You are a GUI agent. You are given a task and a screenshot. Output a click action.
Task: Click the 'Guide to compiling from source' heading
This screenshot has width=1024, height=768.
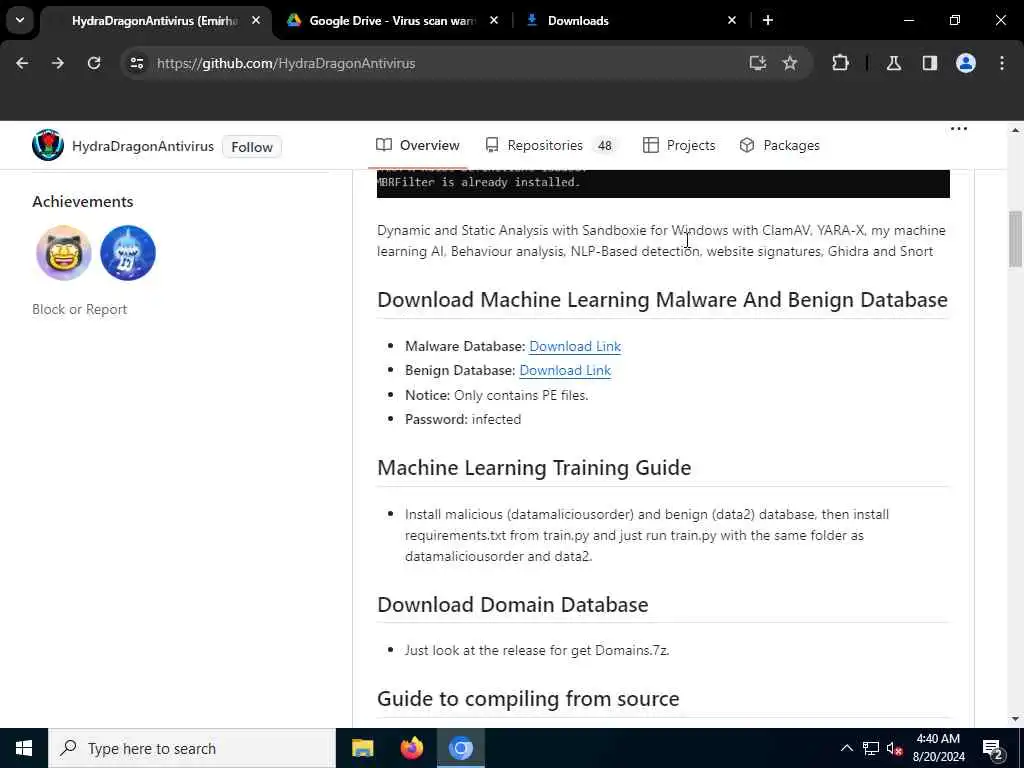click(528, 699)
